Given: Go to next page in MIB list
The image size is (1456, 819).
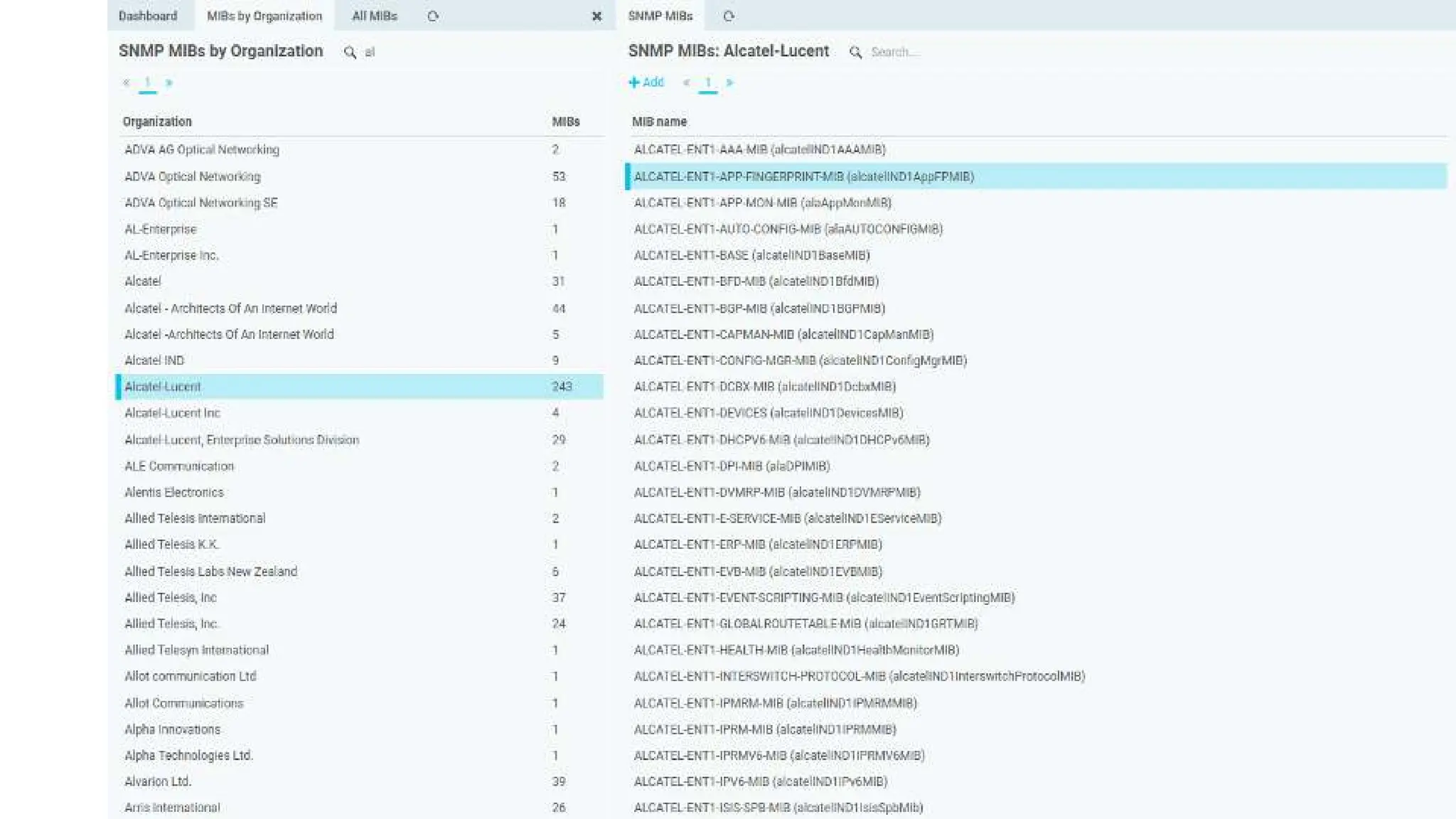Looking at the screenshot, I should point(729,82).
